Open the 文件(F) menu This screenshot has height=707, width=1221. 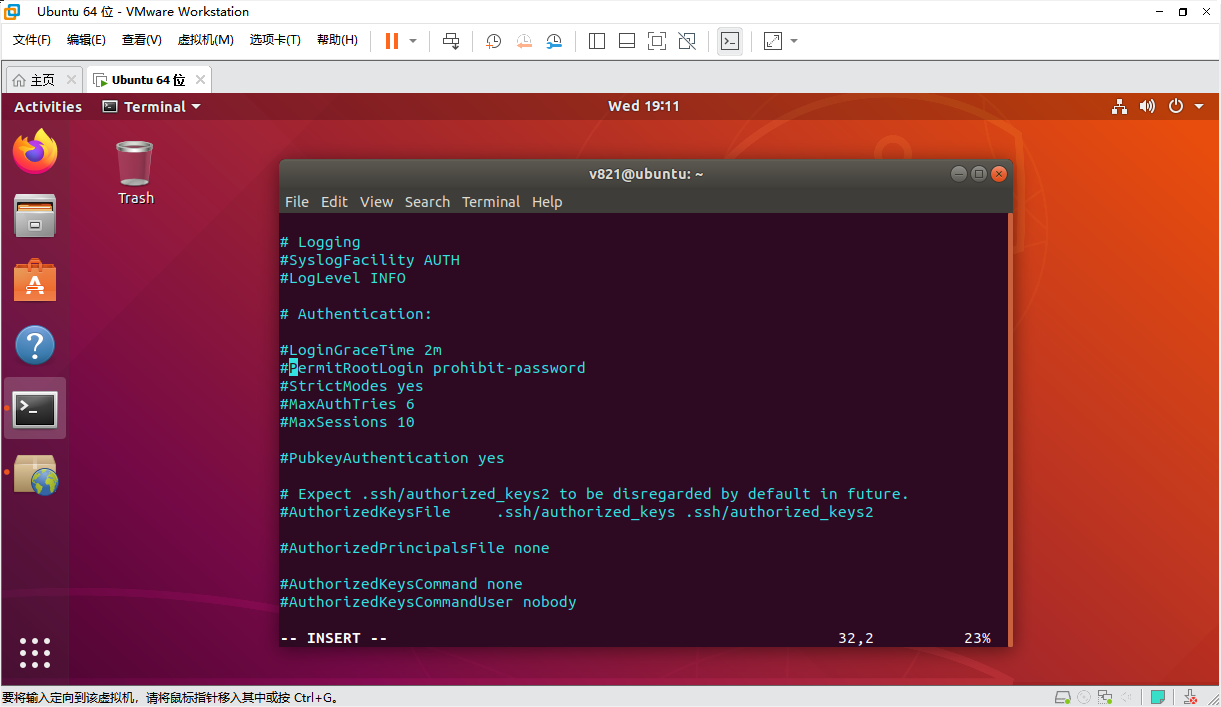point(32,40)
